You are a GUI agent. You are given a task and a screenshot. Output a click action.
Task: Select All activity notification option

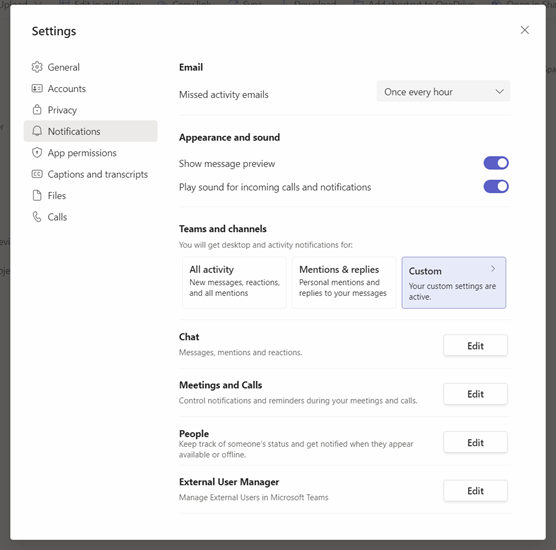pos(234,283)
